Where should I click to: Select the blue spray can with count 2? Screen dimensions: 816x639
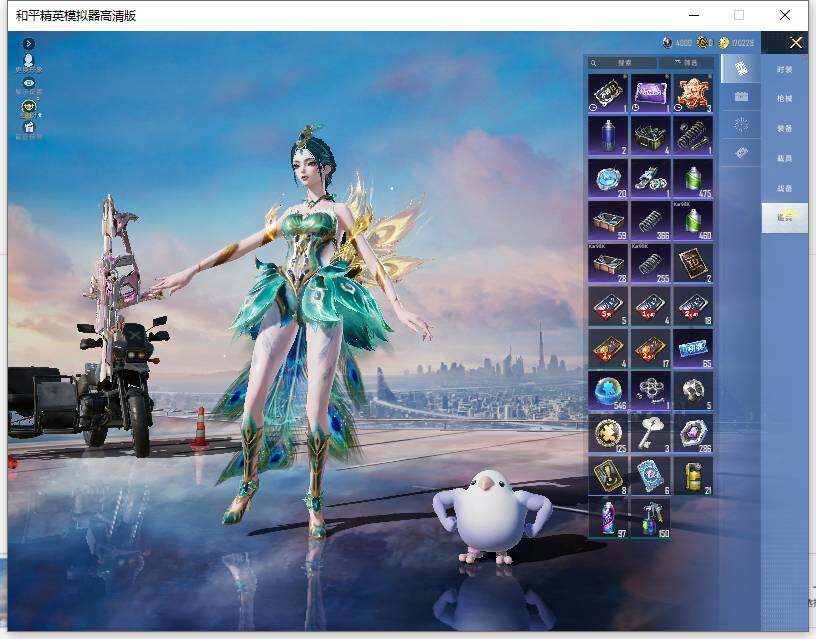pos(608,136)
